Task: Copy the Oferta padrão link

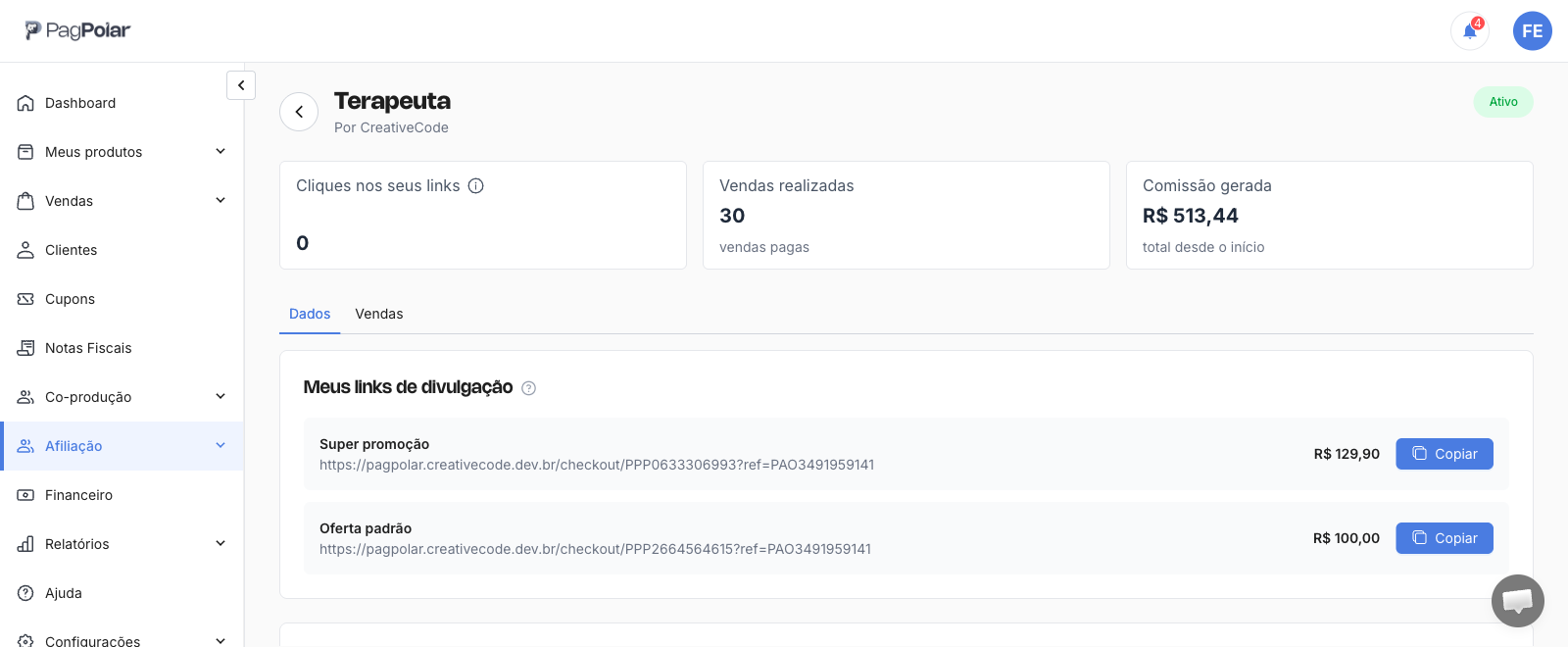Action: pyautogui.click(x=1445, y=538)
